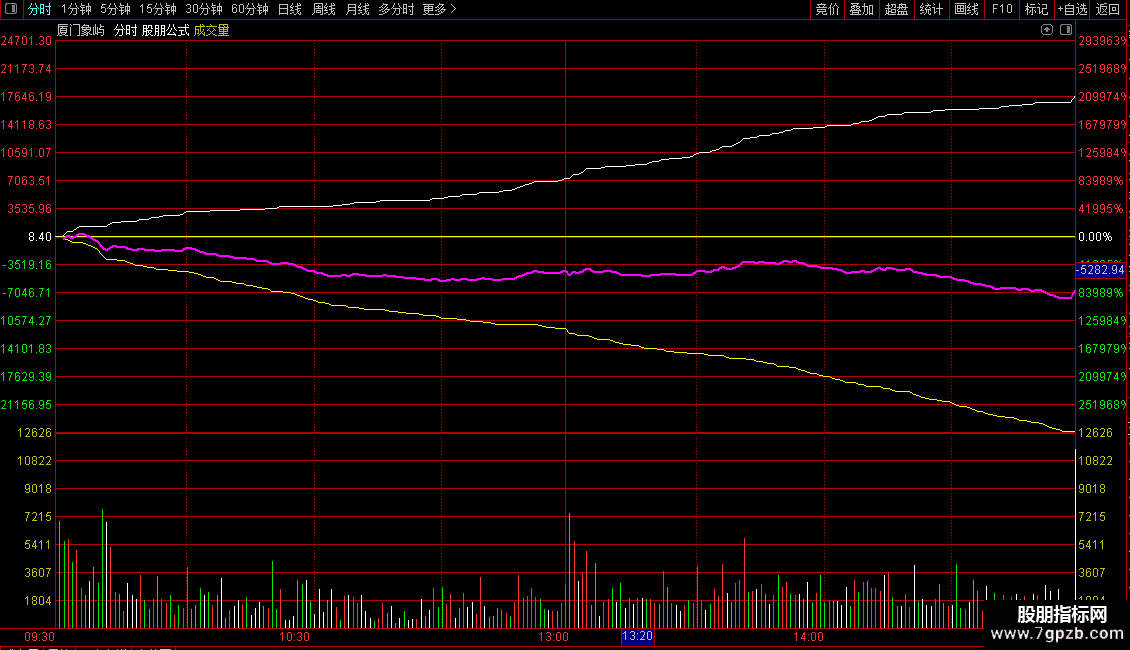
Task: Open the 多分时 multi-day view
Action: [396, 9]
